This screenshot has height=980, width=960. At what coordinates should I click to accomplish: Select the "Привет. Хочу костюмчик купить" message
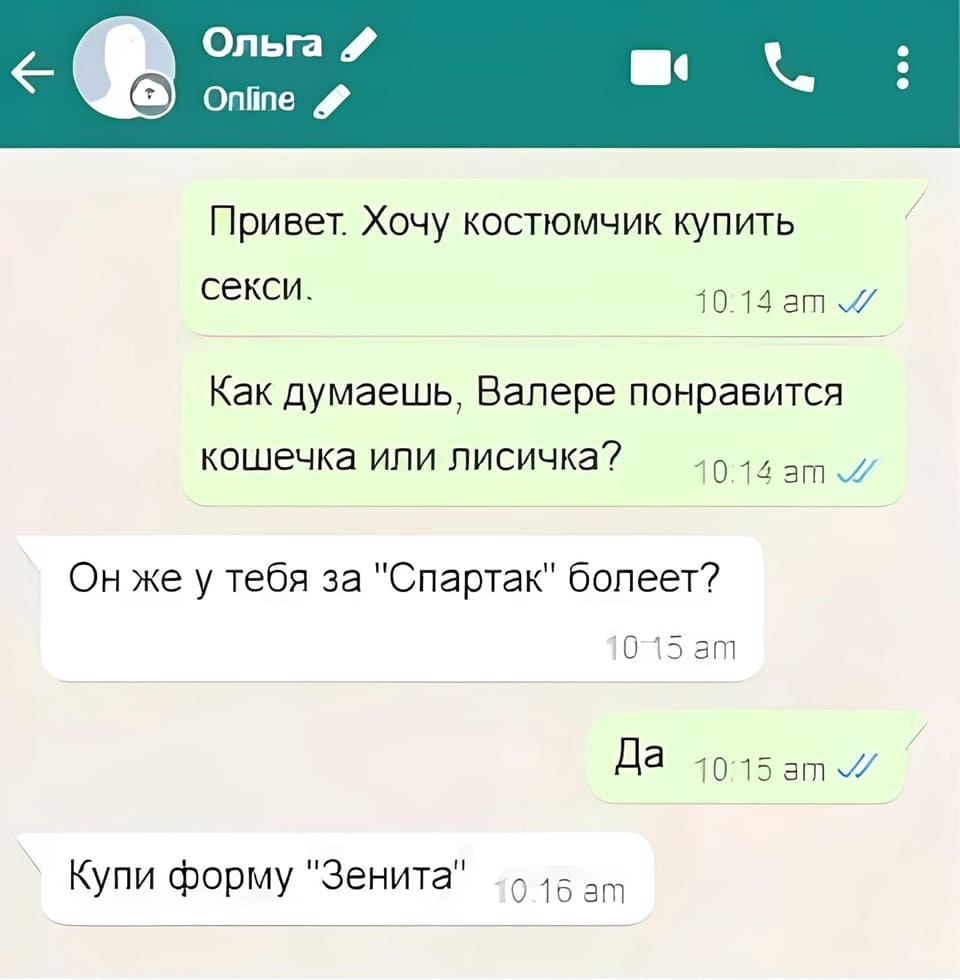coord(542,258)
